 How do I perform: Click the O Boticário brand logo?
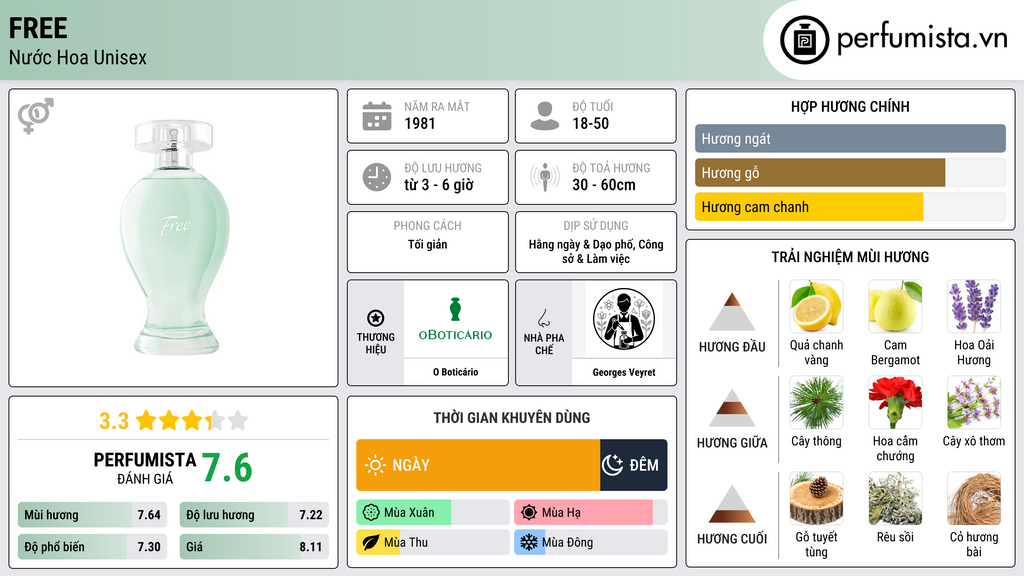[x=455, y=319]
